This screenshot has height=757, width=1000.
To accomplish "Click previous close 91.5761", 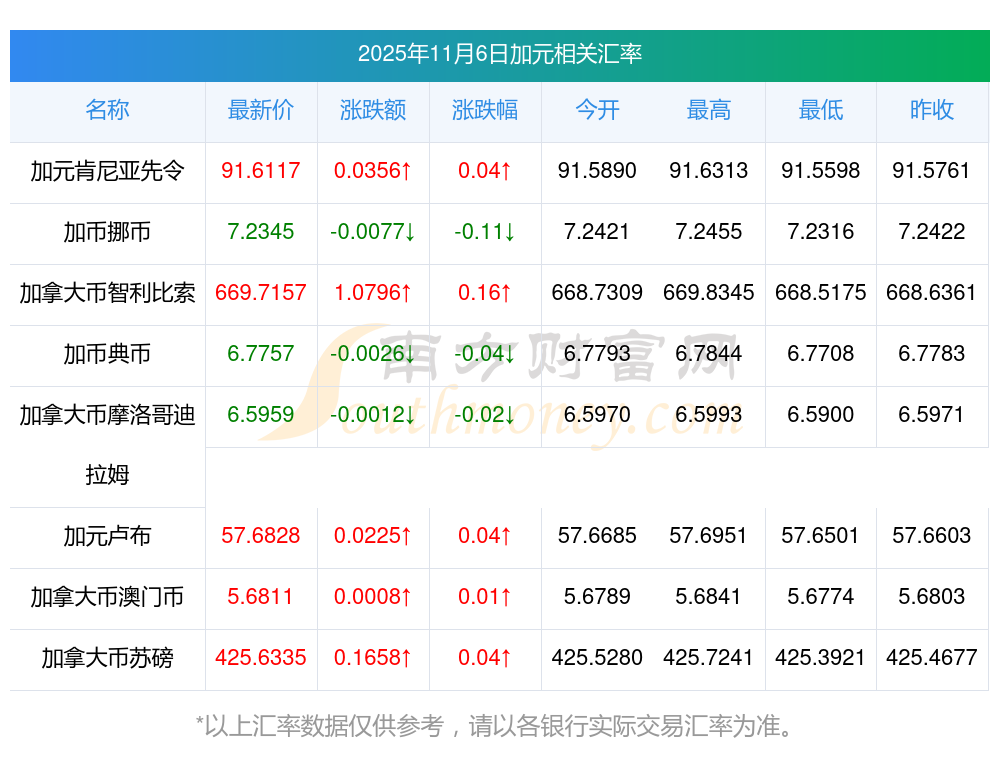I will pyautogui.click(x=932, y=171).
